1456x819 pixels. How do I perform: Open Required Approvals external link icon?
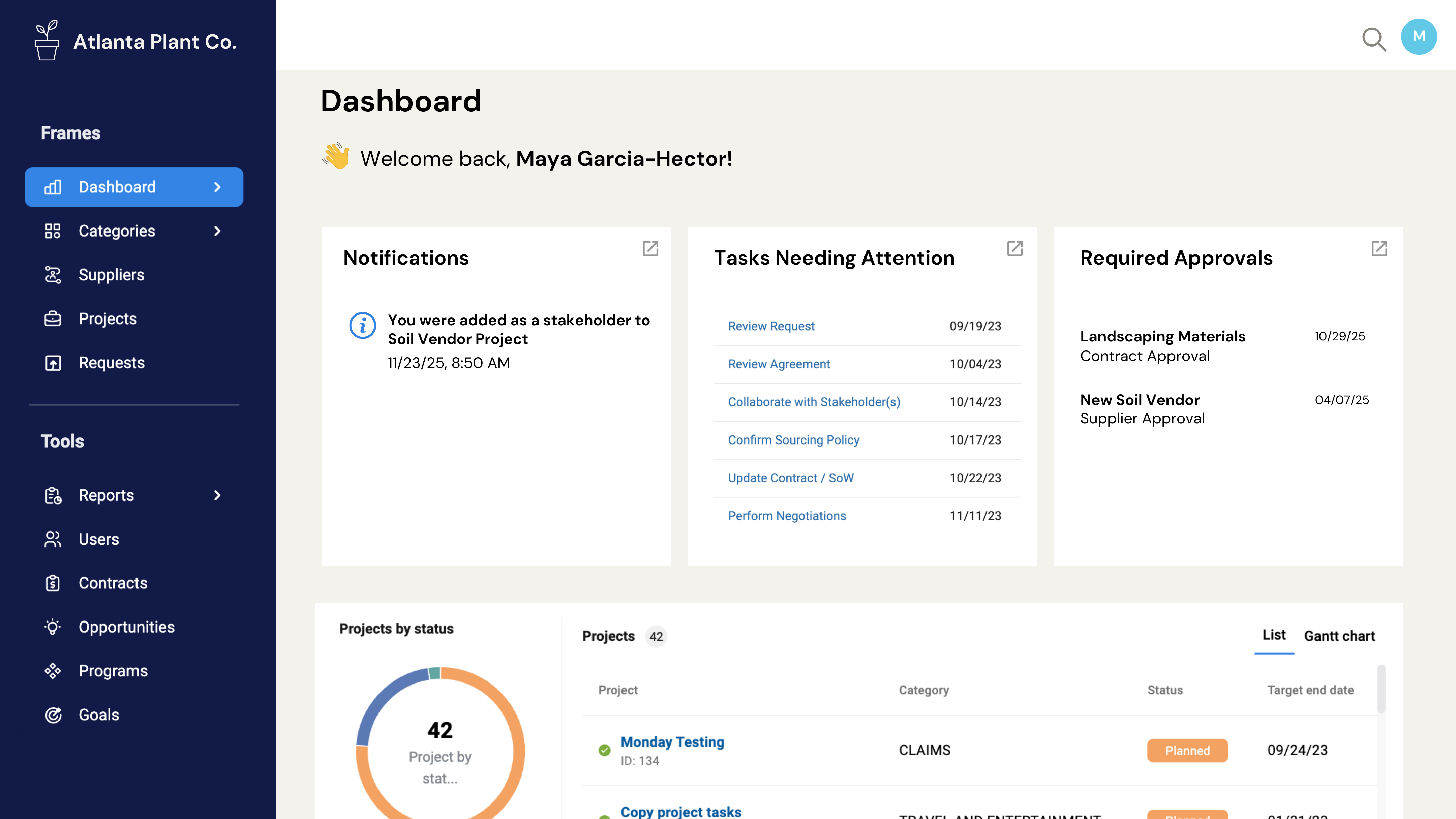click(1379, 249)
